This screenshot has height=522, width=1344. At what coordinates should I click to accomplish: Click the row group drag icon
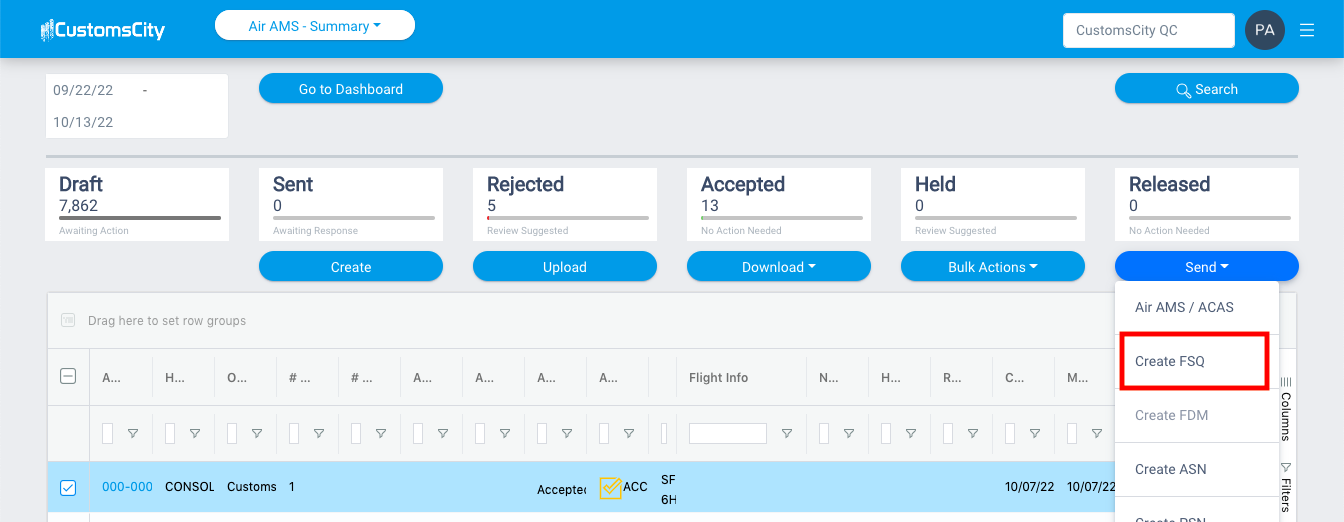pyautogui.click(x=68, y=320)
